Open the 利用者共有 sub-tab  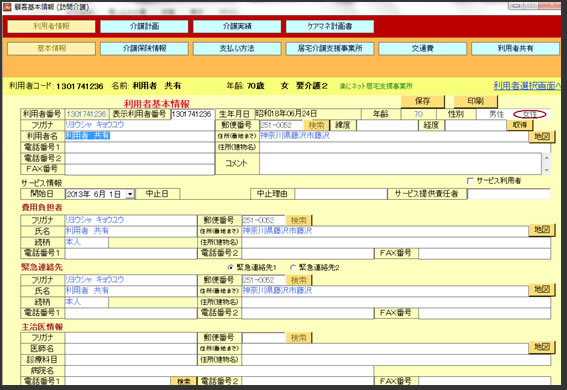(x=515, y=48)
